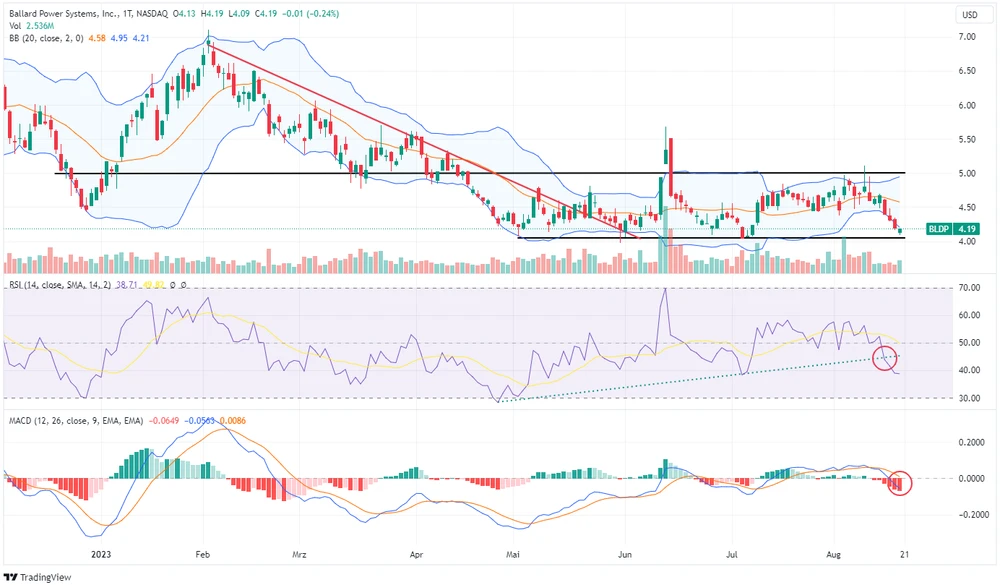The image size is (1000, 585).
Task: Click the red circle marker on RSI pane
Action: click(x=885, y=358)
